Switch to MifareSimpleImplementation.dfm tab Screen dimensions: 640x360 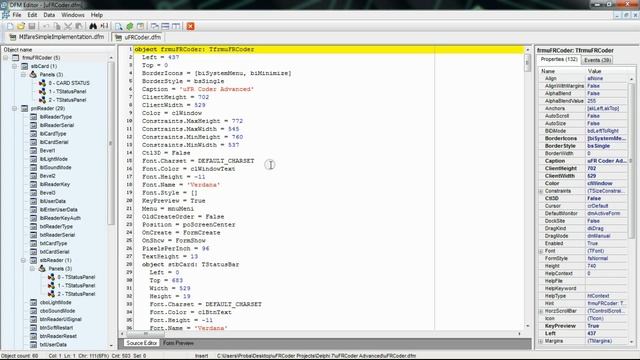pos(57,37)
